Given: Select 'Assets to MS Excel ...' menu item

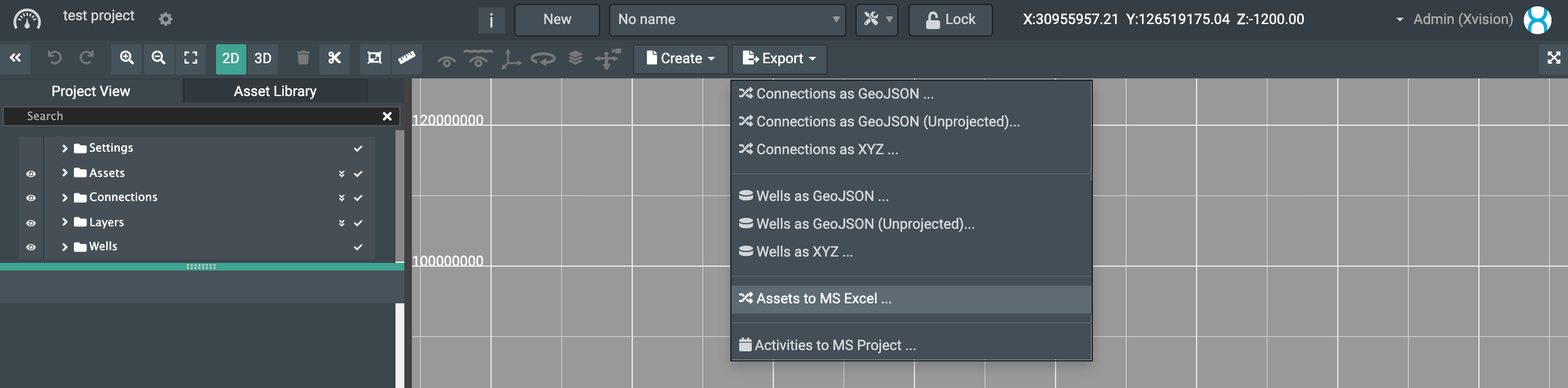Looking at the screenshot, I should pyautogui.click(x=824, y=299).
